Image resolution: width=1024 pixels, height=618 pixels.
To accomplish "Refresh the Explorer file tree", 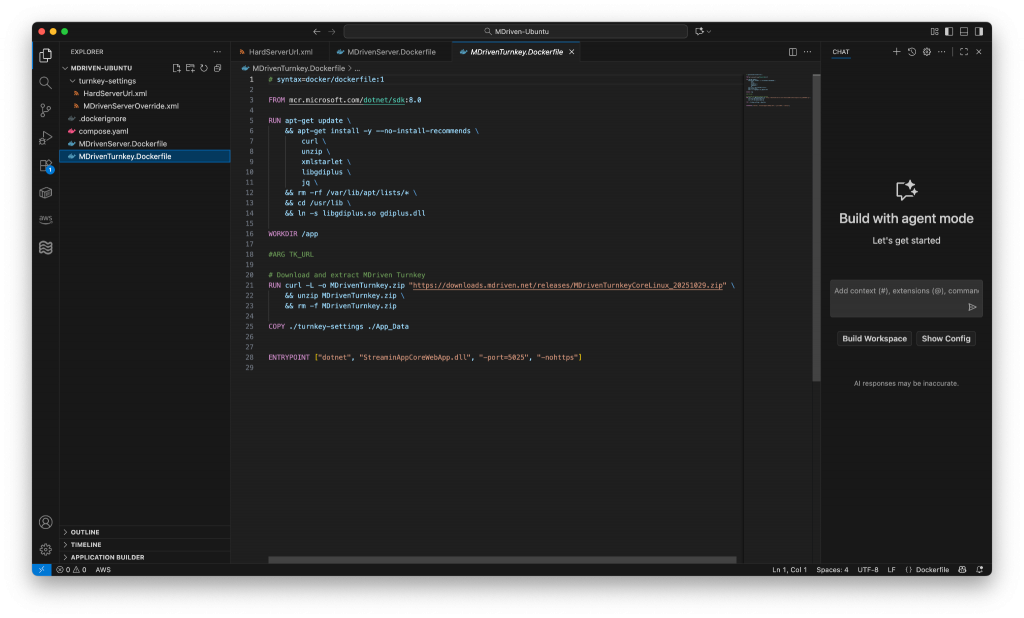I will (204, 68).
